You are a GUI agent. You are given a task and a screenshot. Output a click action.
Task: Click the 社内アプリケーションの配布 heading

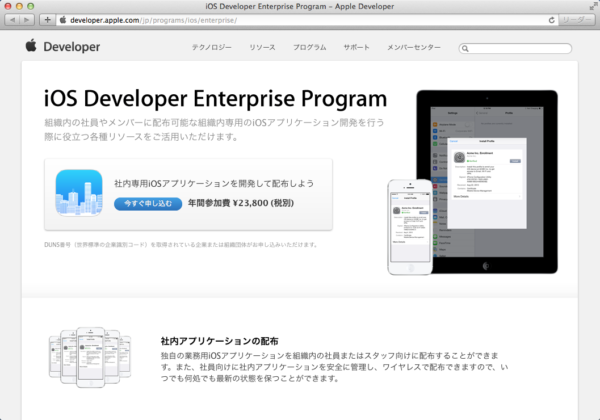(220, 341)
